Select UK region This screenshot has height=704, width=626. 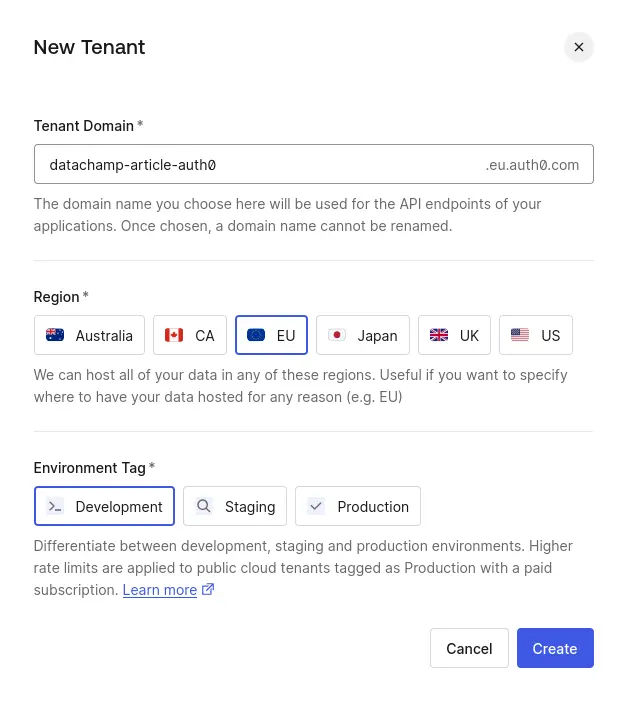454,335
